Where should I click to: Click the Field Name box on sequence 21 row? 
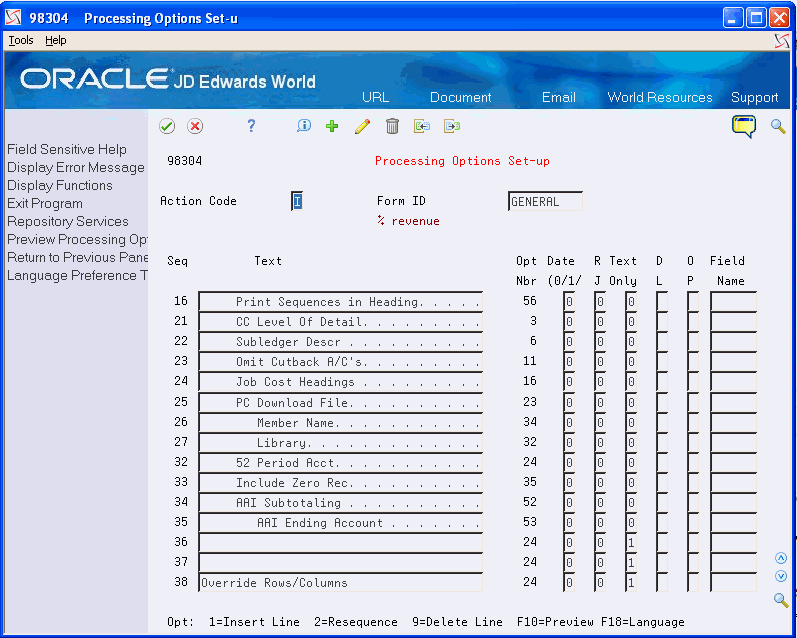733,321
